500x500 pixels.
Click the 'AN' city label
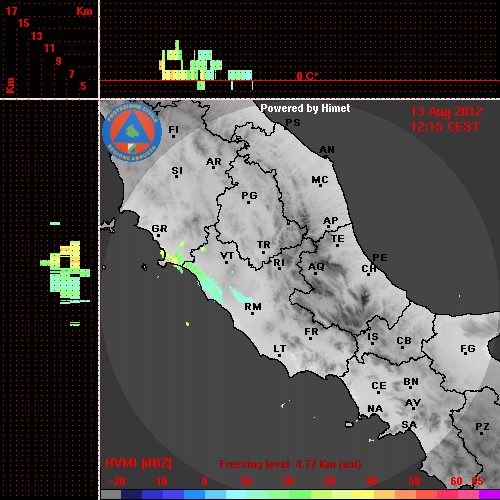coord(327,150)
